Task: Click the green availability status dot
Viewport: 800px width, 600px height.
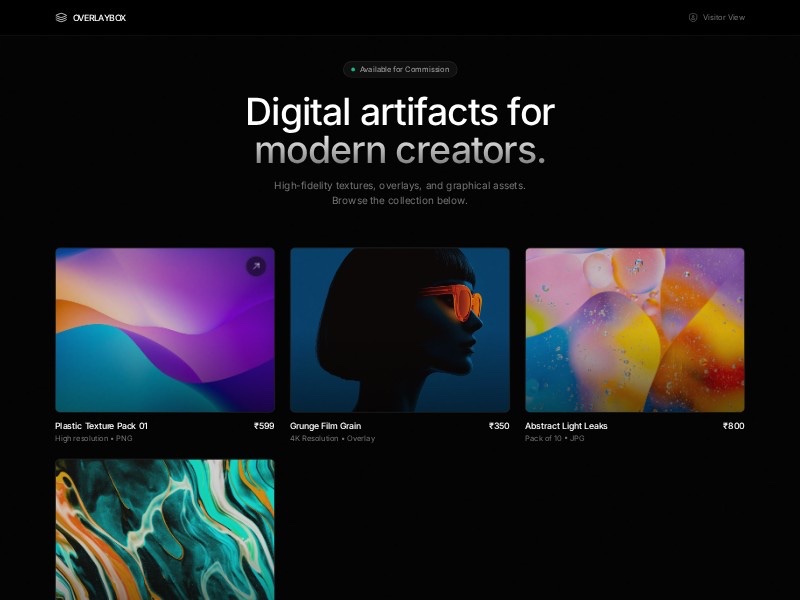Action: point(353,69)
